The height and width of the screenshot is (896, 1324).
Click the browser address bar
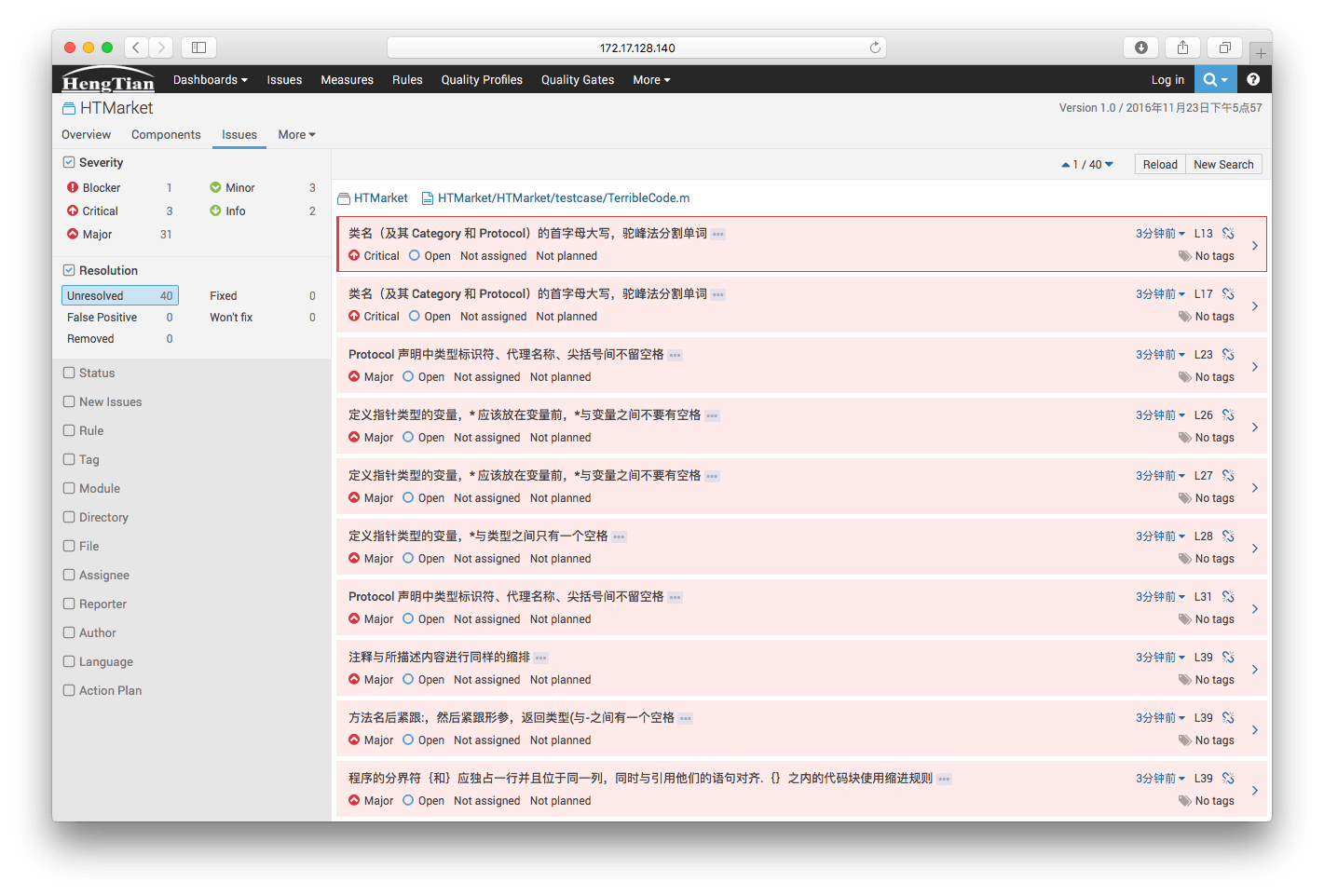point(637,48)
